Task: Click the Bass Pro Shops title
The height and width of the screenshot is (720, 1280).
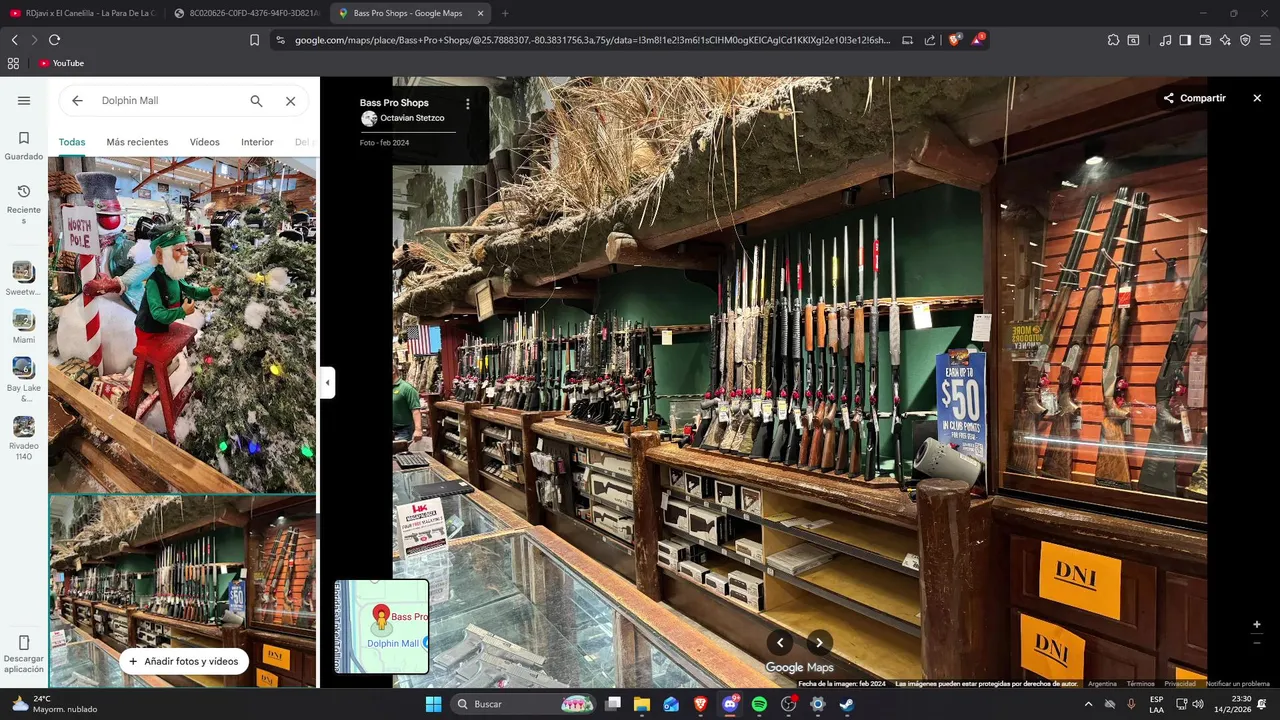Action: [394, 102]
